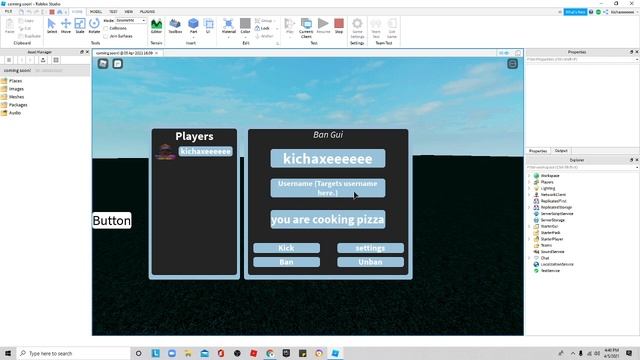Expand the Players node in Explorer
640x360 pixels.
click(x=529, y=182)
